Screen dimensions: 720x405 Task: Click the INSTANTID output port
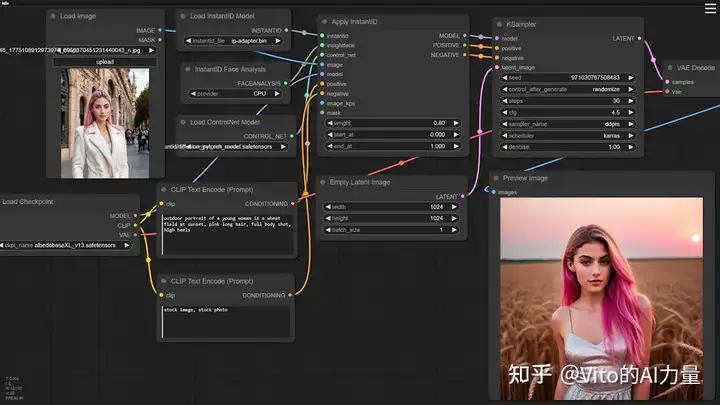click(287, 30)
